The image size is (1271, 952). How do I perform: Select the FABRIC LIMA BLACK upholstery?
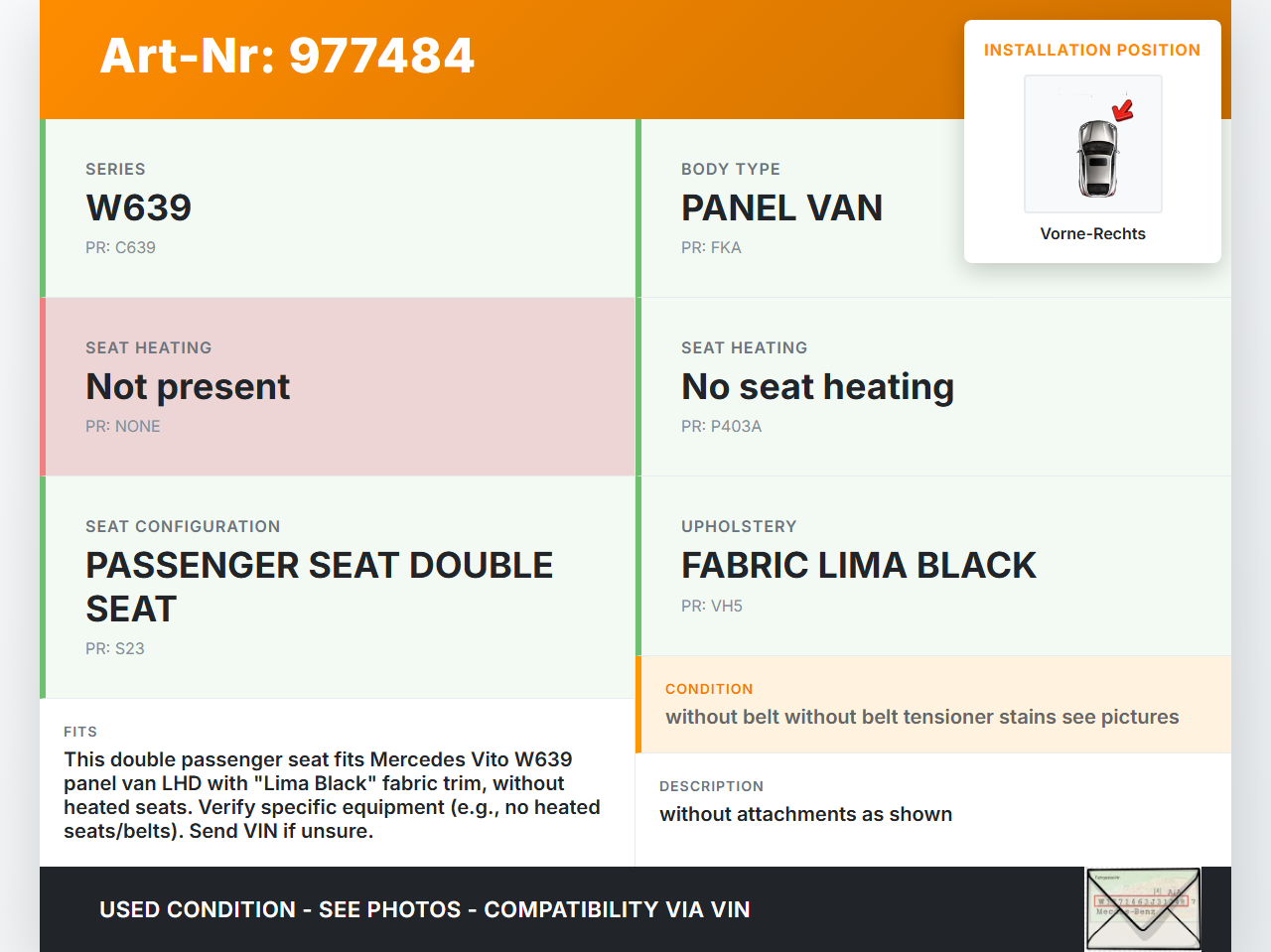pos(858,565)
